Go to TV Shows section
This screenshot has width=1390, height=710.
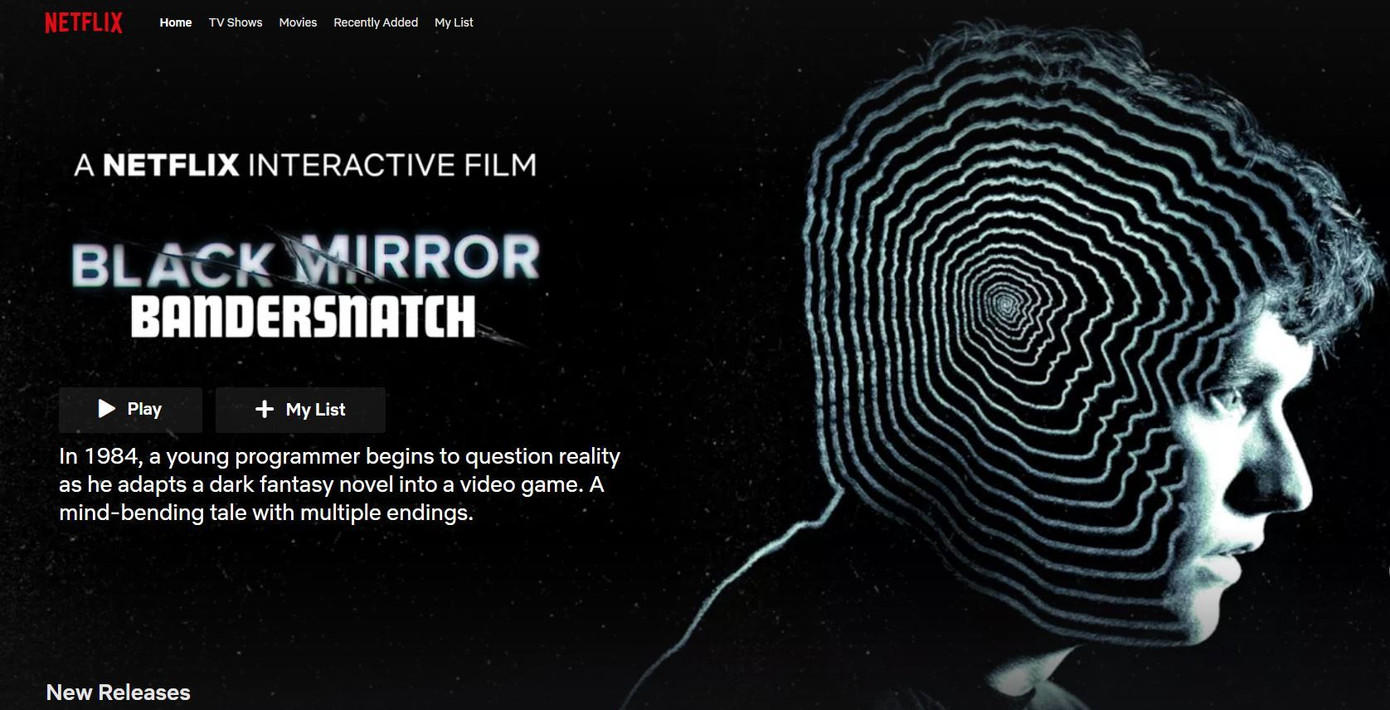(235, 22)
